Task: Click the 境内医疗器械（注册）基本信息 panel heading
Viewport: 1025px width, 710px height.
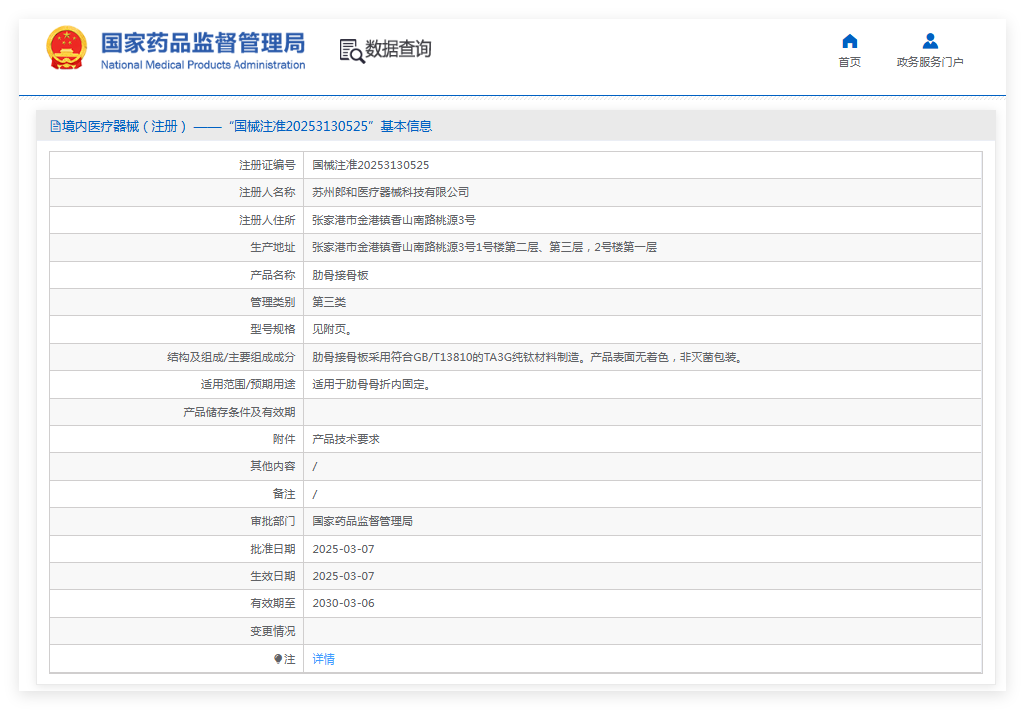Action: click(x=241, y=126)
